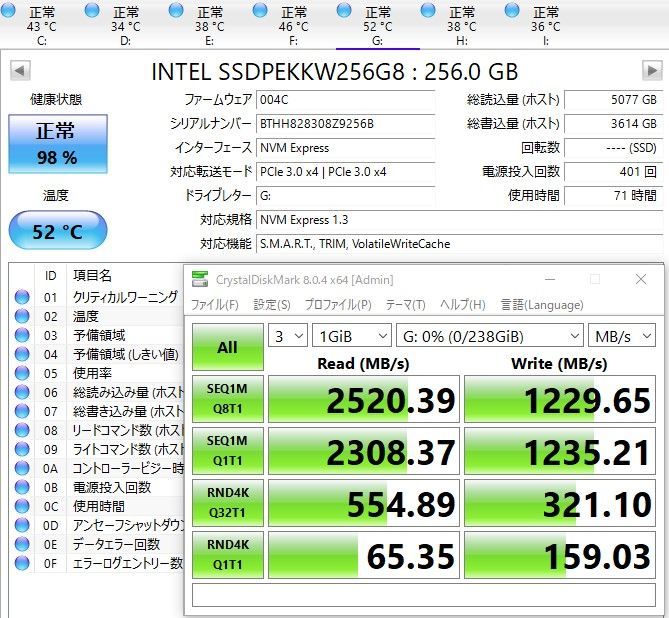Click drive title INTEL SSDPEKKW256G8 : 256.0 GB
This screenshot has width=669, height=618.
[334, 72]
